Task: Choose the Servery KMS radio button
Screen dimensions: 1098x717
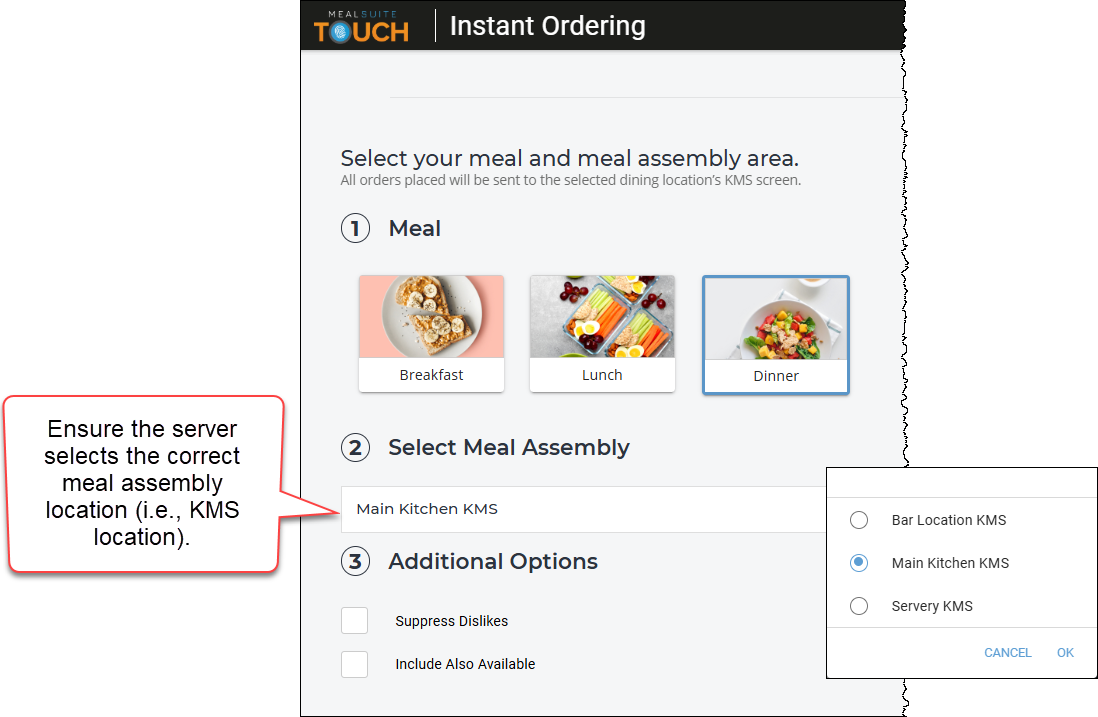Action: 859,606
